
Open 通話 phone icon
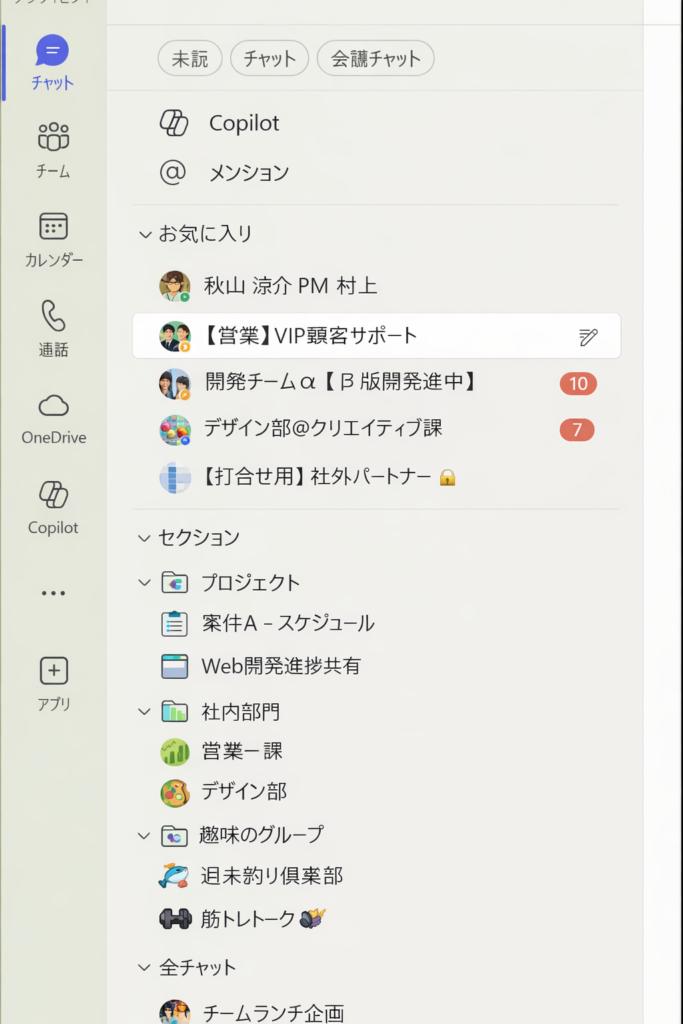pos(53,316)
